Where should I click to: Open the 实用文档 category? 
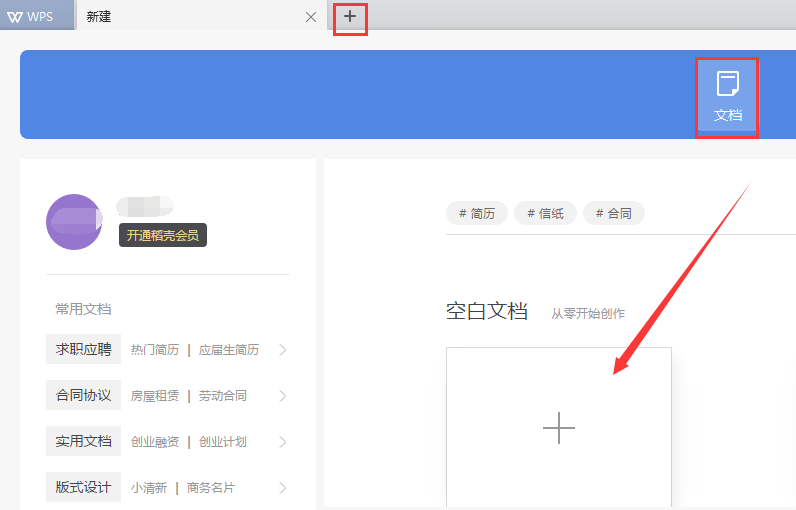tap(83, 441)
